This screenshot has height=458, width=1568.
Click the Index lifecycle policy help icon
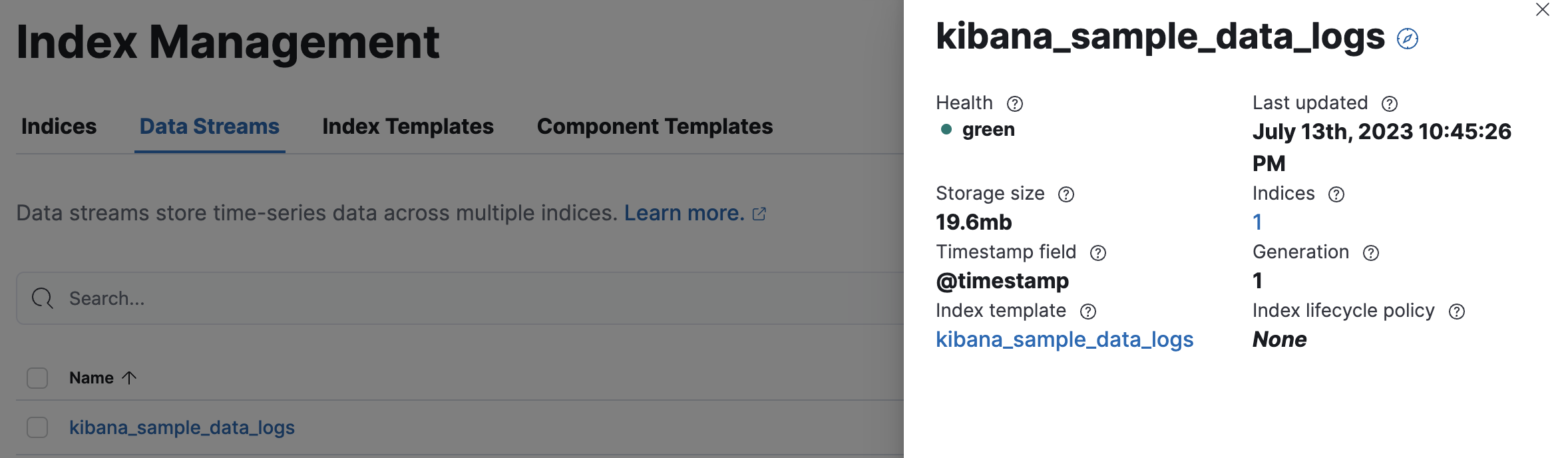tap(1456, 312)
